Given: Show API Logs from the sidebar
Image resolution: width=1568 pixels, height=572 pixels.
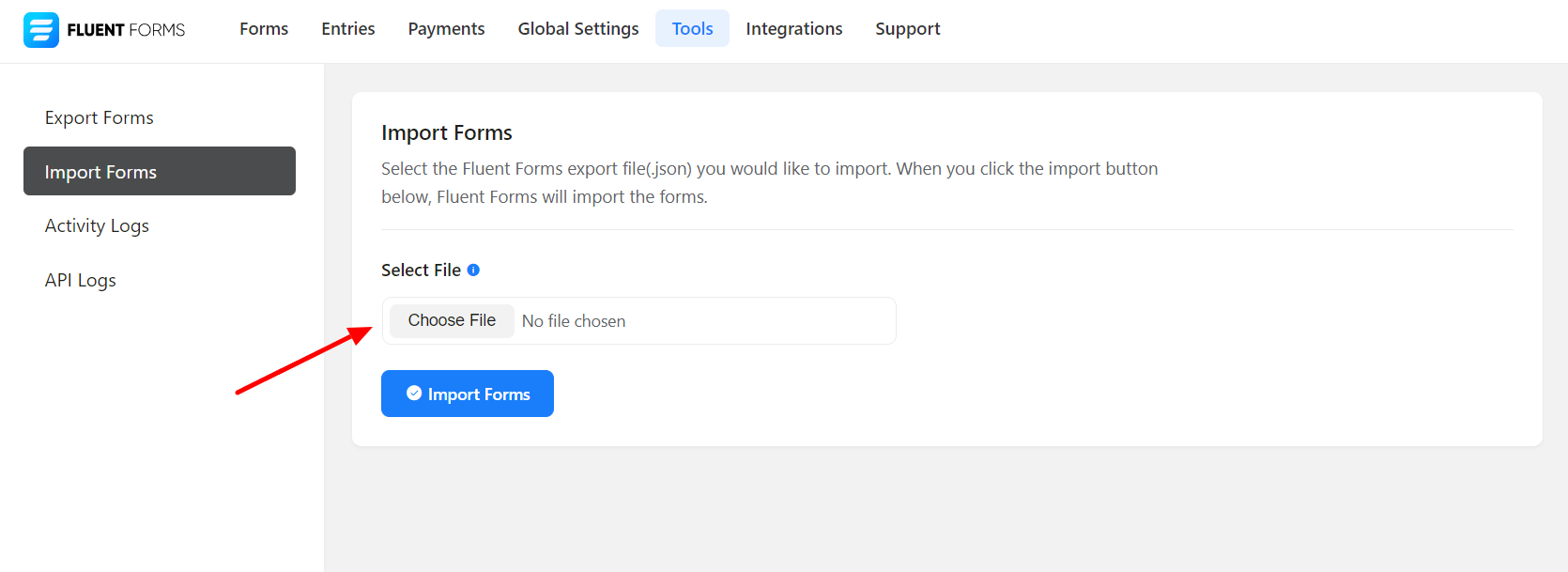Looking at the screenshot, I should (x=81, y=281).
